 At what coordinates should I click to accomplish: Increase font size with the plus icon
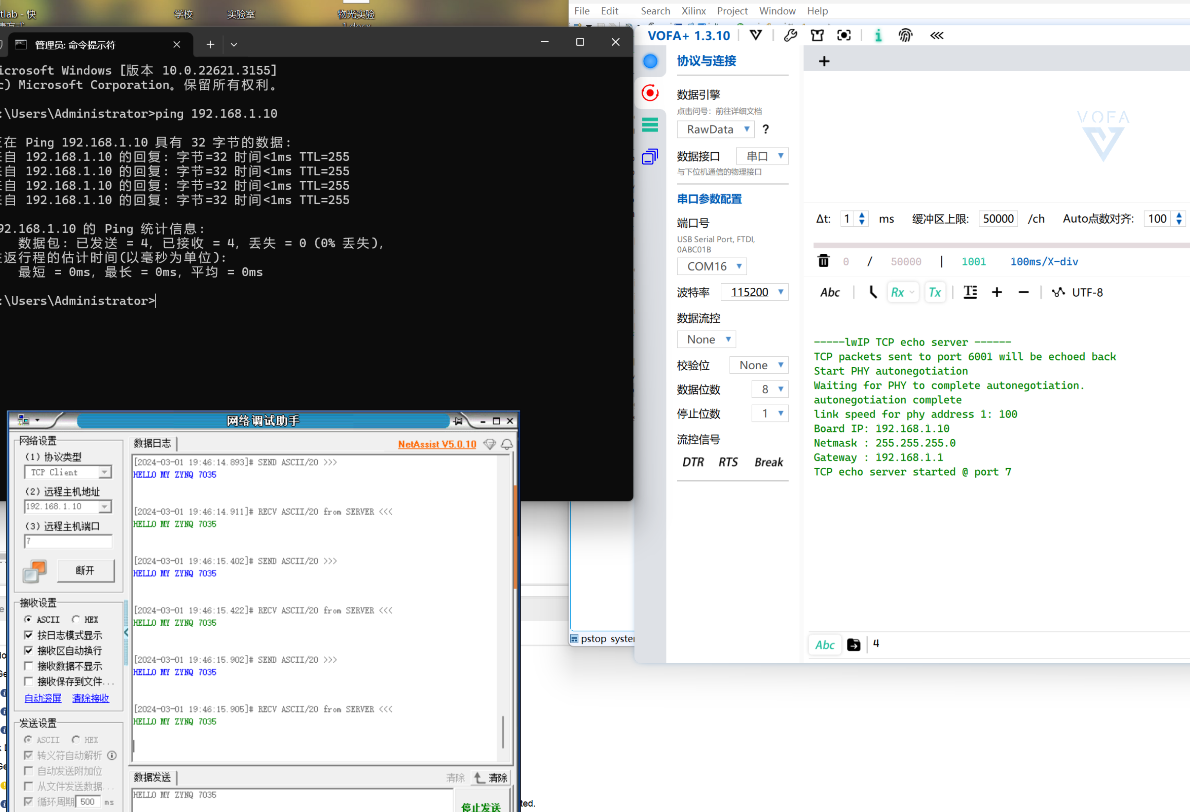[997, 292]
